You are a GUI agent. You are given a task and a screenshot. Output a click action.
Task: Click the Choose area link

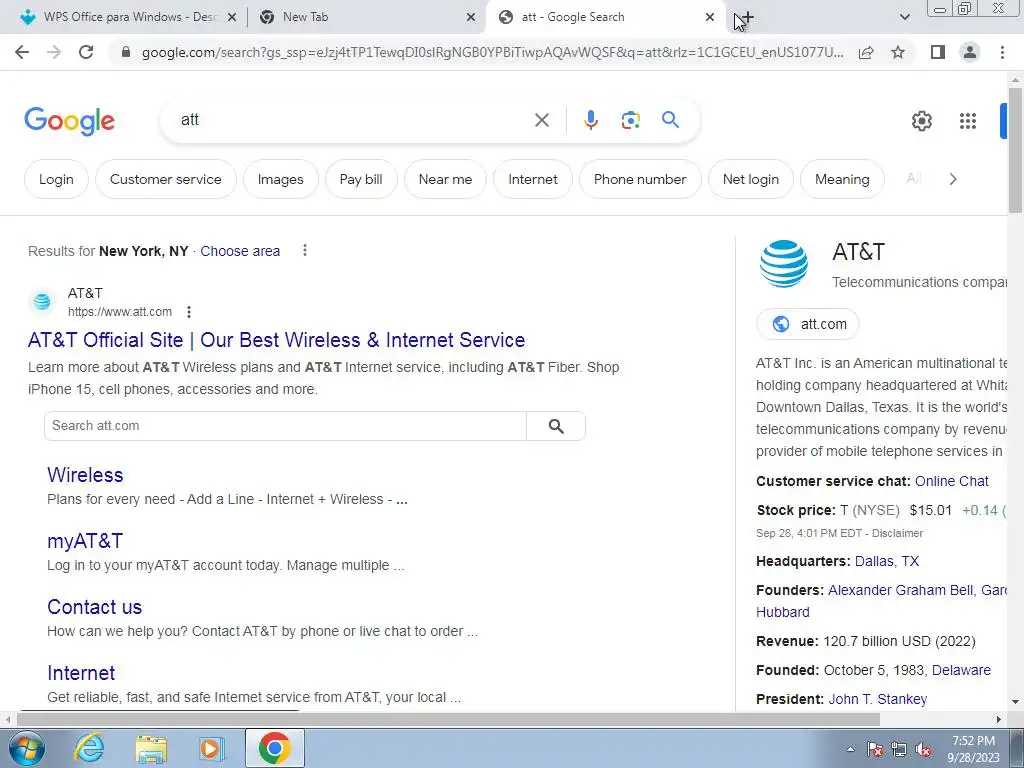240,251
